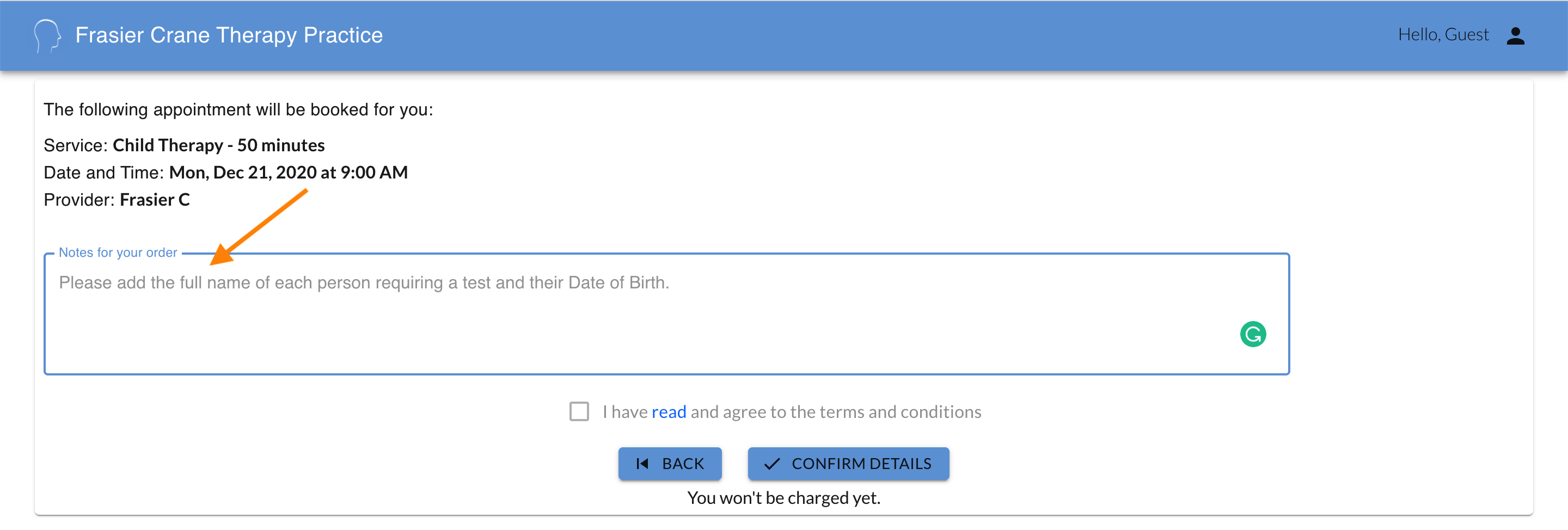Click the checkmark icon beside CONFIRM DETAILS
The image size is (1568, 530).
coord(772,464)
